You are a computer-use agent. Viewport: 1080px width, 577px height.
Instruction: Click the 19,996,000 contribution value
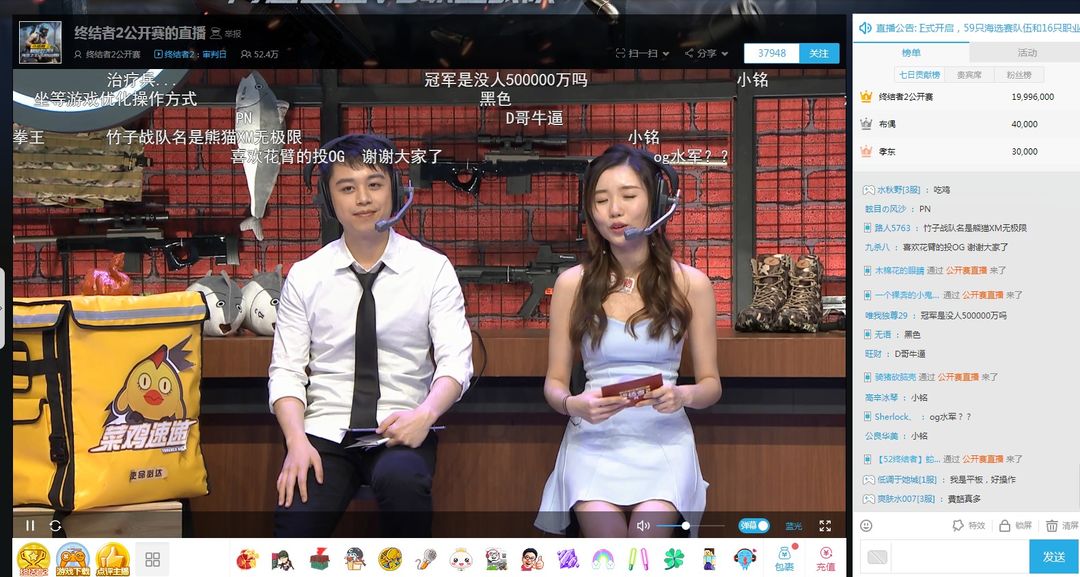click(x=1032, y=97)
